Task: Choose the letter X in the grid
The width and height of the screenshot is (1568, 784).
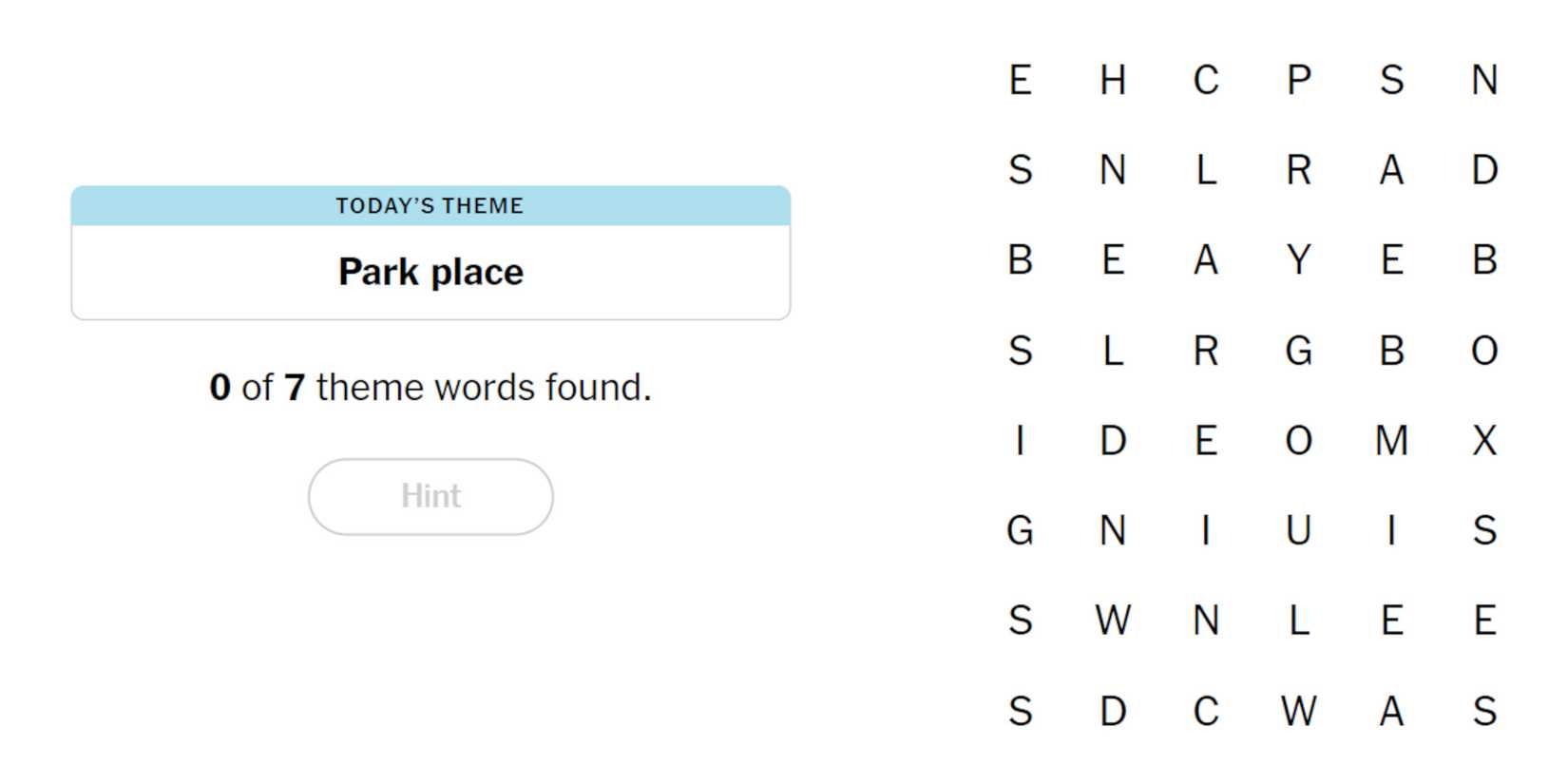Action: (x=1484, y=440)
